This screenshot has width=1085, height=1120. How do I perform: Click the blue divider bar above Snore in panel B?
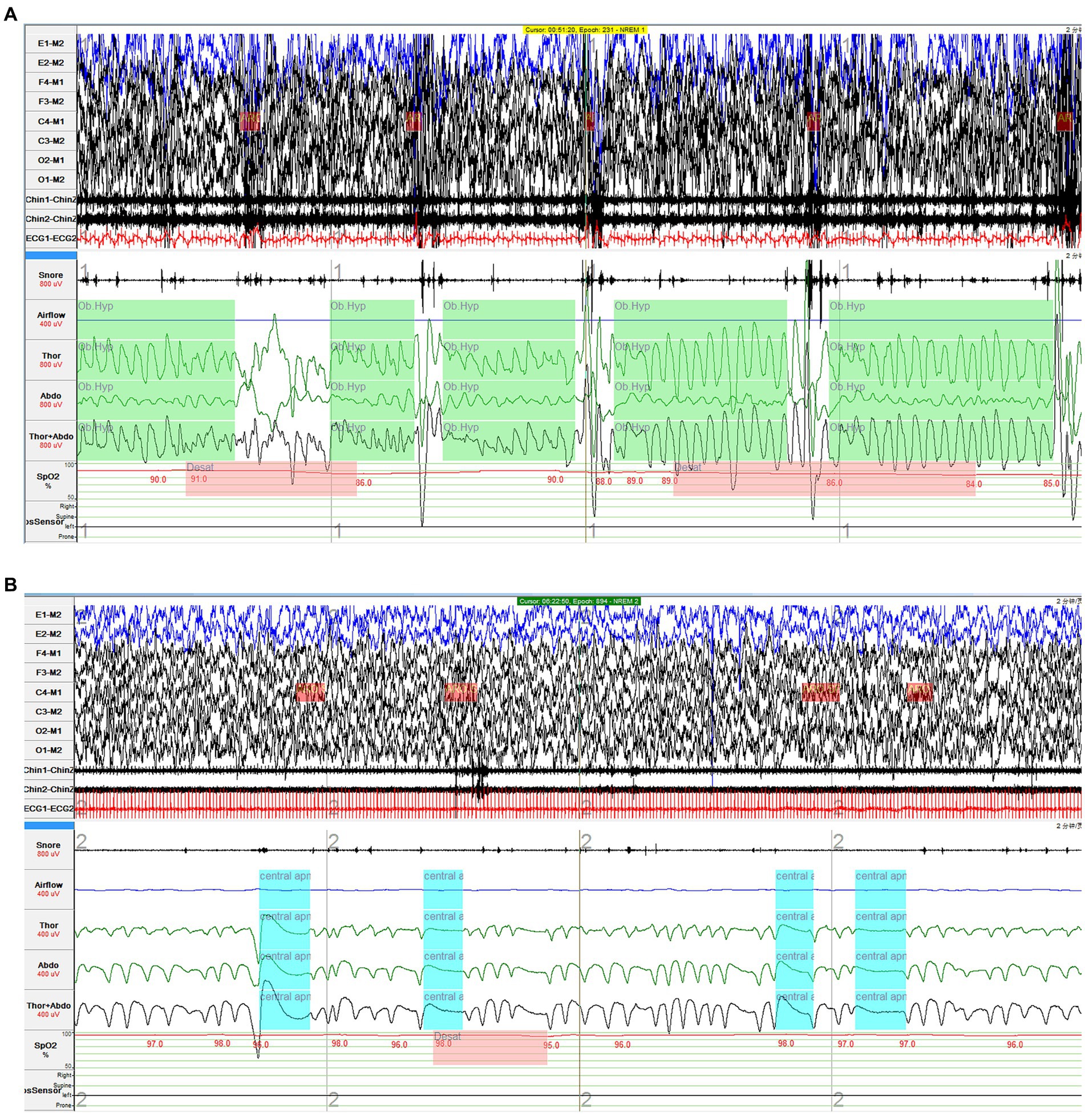[49, 825]
